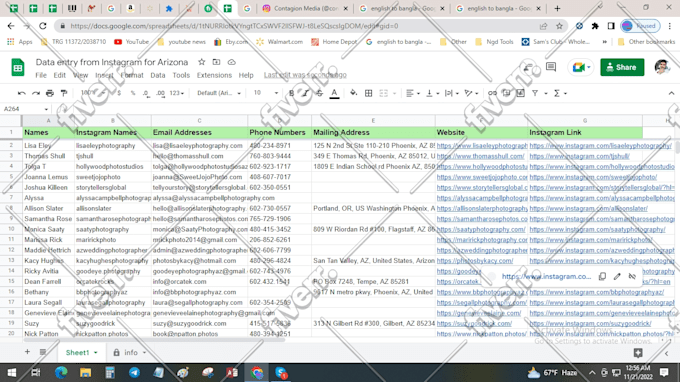Open the Windows Start menu
This screenshot has height=382, width=680.
(12, 372)
